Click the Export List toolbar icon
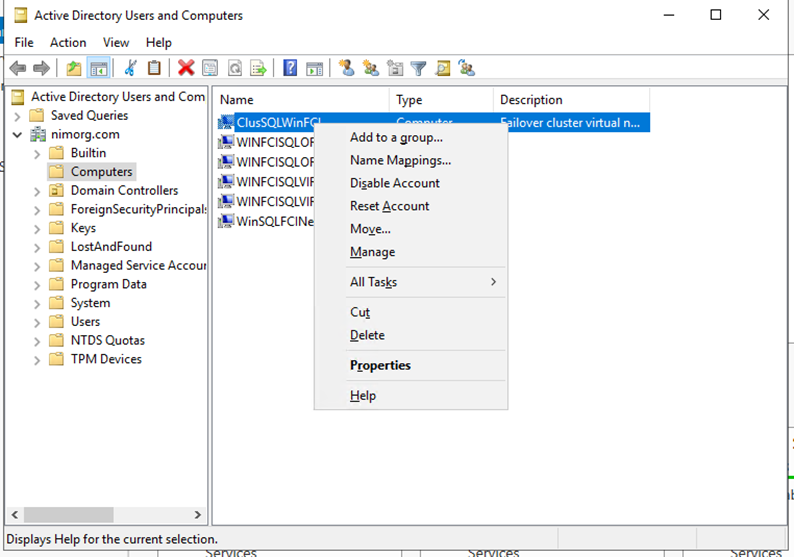Image resolution: width=794 pixels, height=557 pixels. coord(259,68)
